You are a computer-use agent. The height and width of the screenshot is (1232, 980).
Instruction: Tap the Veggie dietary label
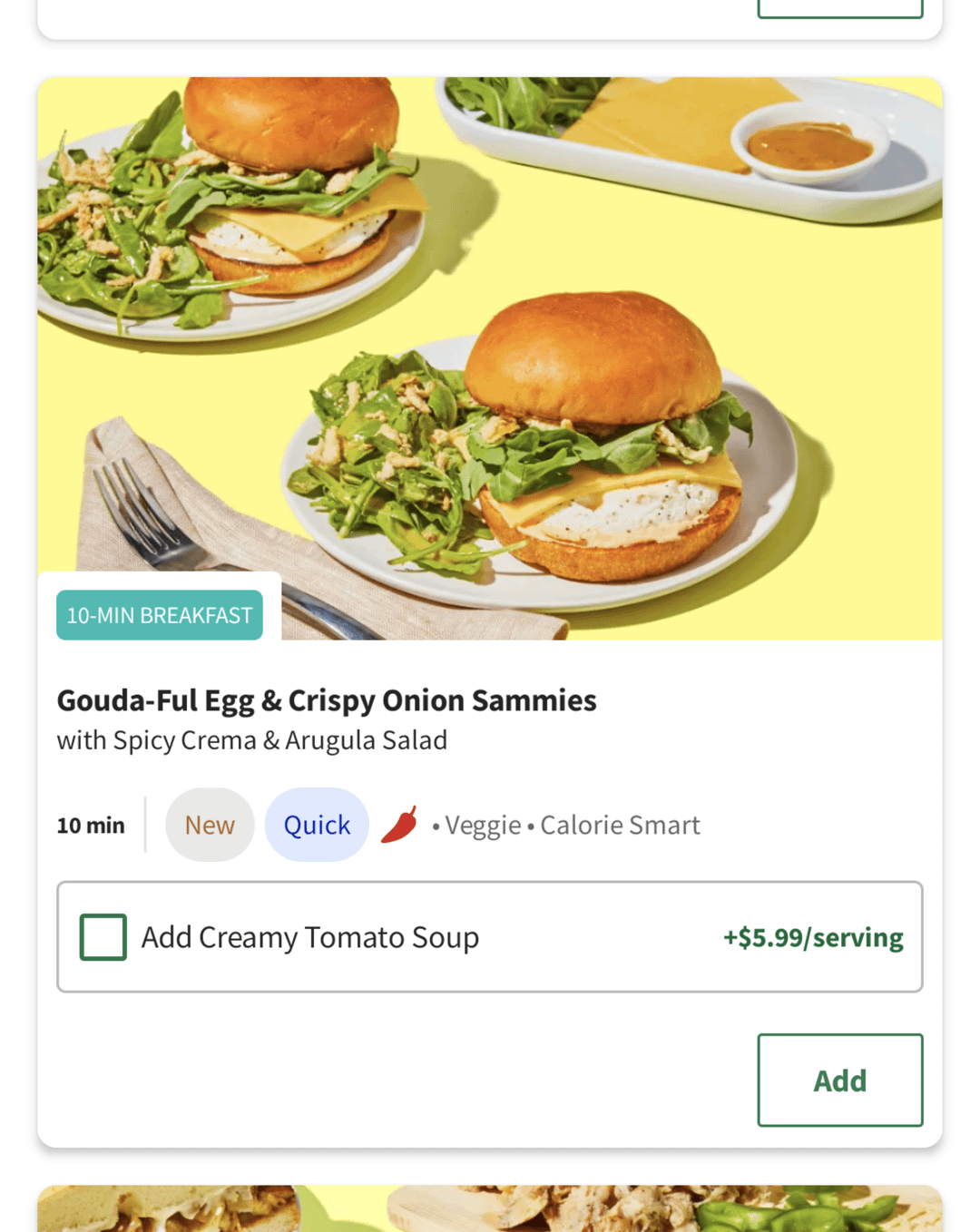[483, 826]
